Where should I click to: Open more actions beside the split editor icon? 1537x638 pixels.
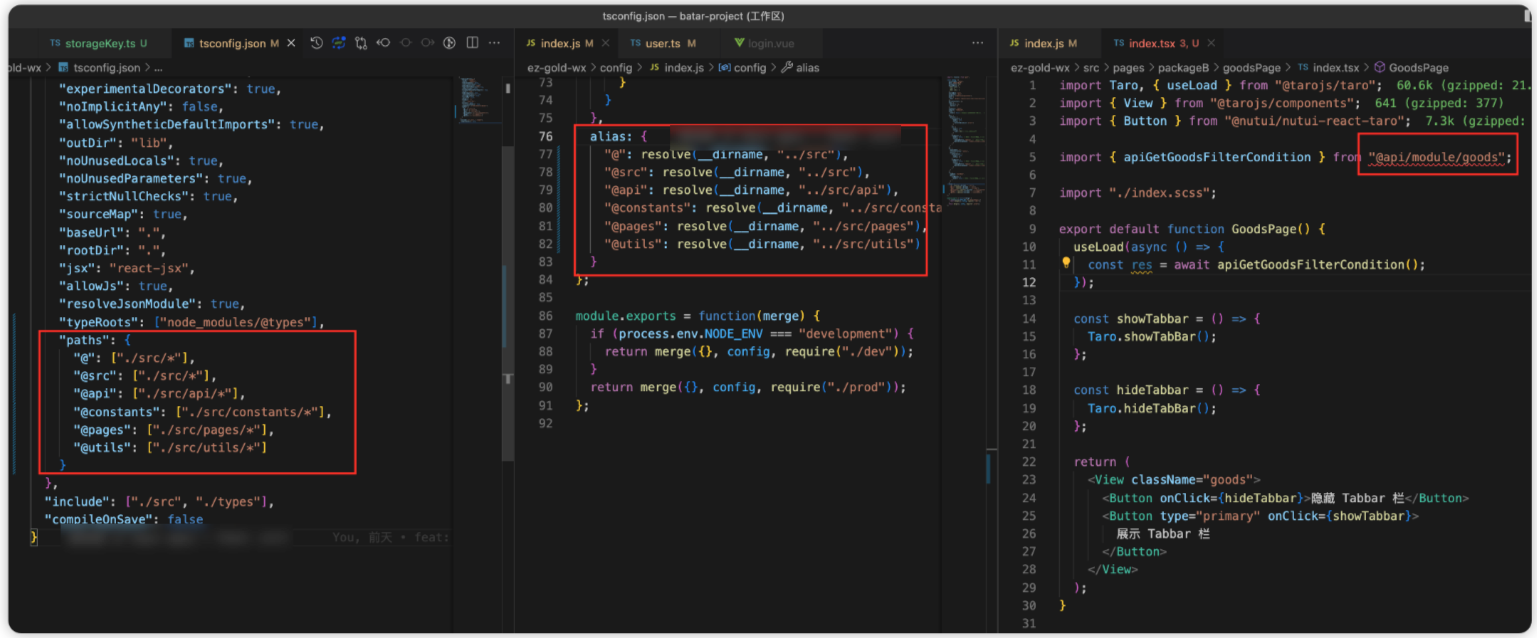494,43
